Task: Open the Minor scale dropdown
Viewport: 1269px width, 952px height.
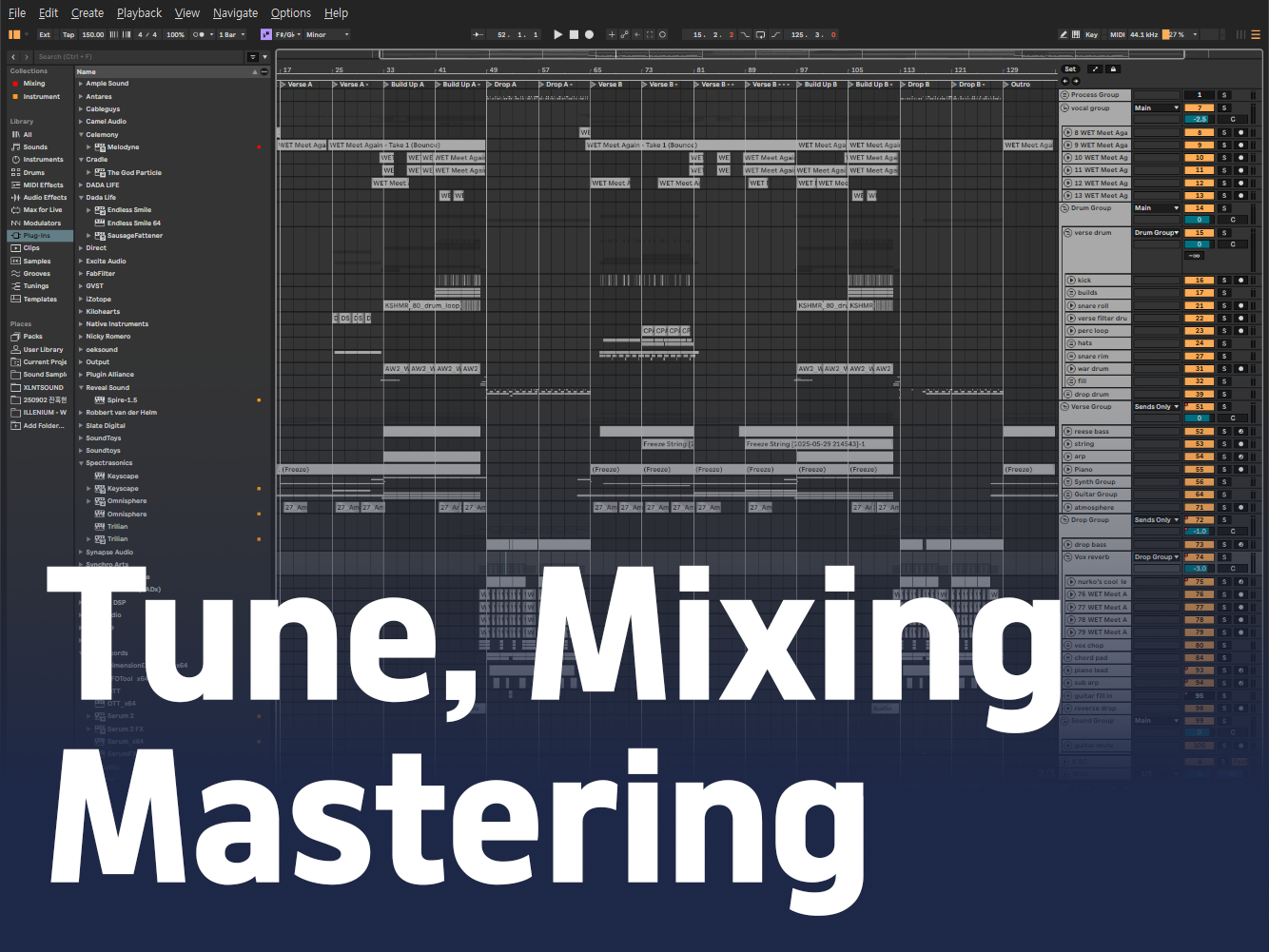Action: click(x=326, y=34)
